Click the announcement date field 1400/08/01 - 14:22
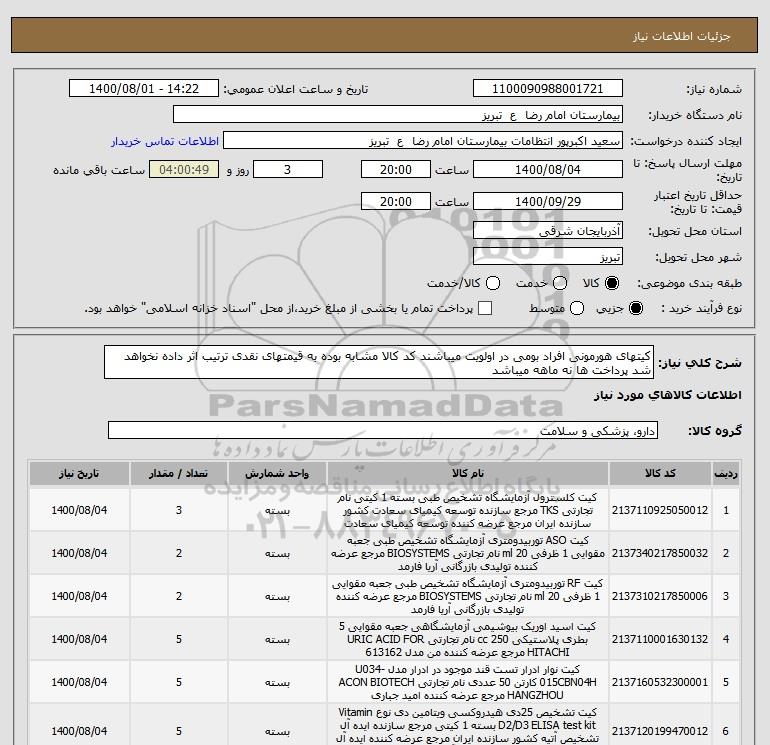The image size is (770, 745). tap(144, 89)
